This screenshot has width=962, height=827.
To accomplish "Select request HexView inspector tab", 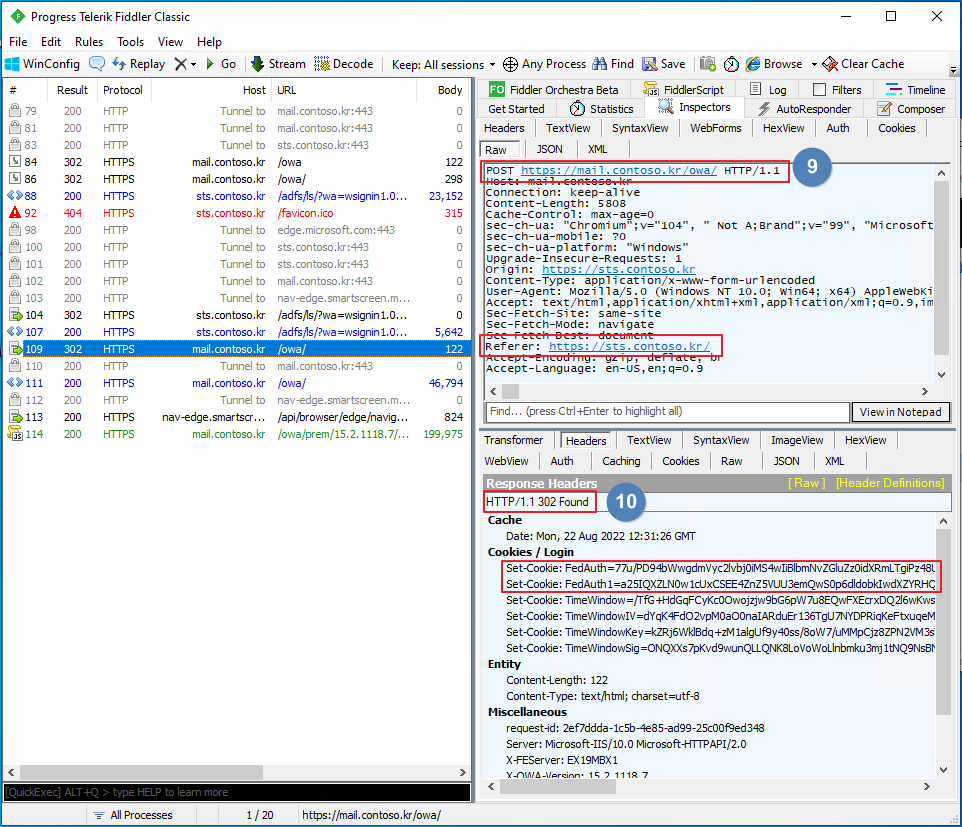I will 783,128.
